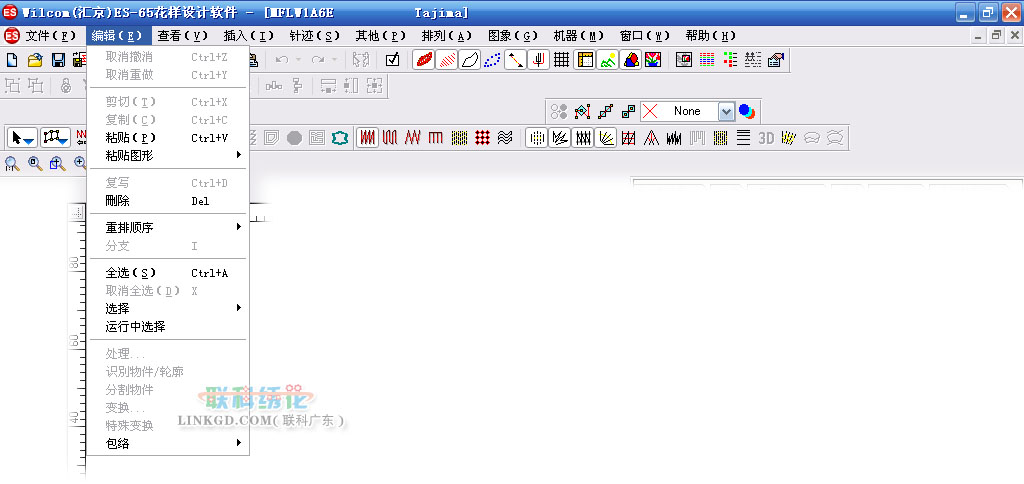Image resolution: width=1024 pixels, height=484 pixels.
Task: Toggle the blue dotted outline display button
Action: pyautogui.click(x=491, y=60)
